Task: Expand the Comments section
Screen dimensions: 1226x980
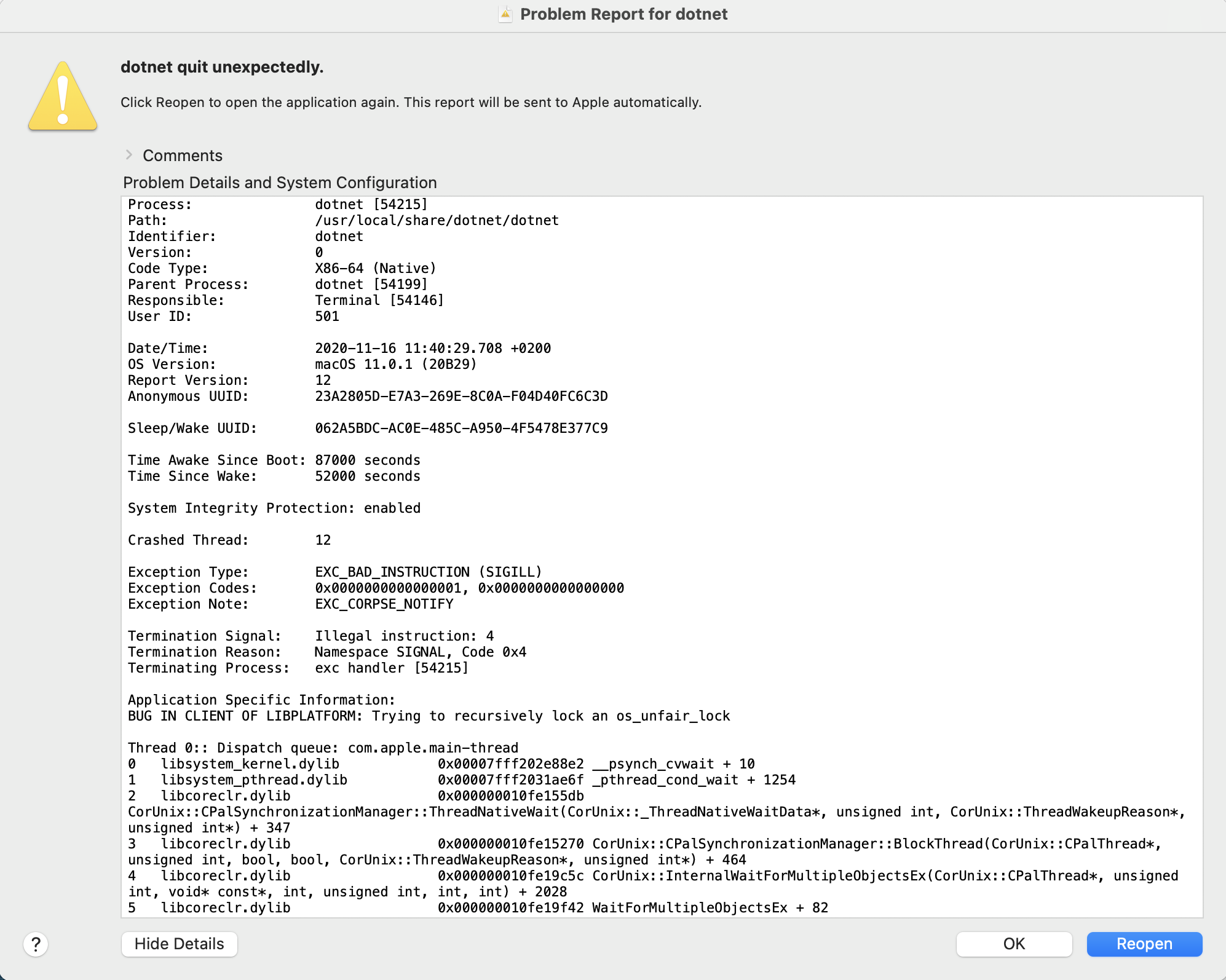Action: (x=129, y=155)
